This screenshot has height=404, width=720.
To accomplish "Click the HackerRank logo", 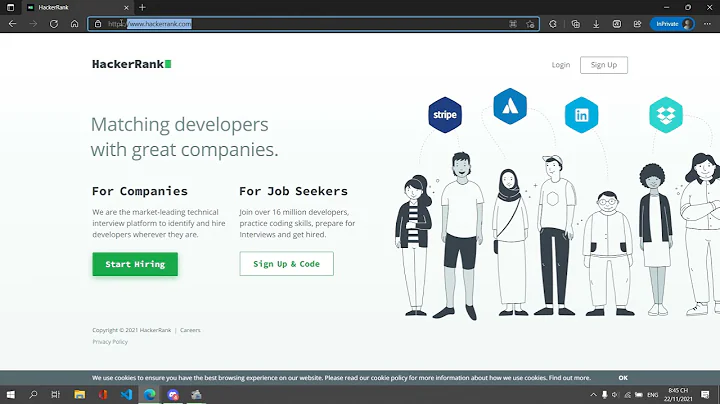I will 131,64.
